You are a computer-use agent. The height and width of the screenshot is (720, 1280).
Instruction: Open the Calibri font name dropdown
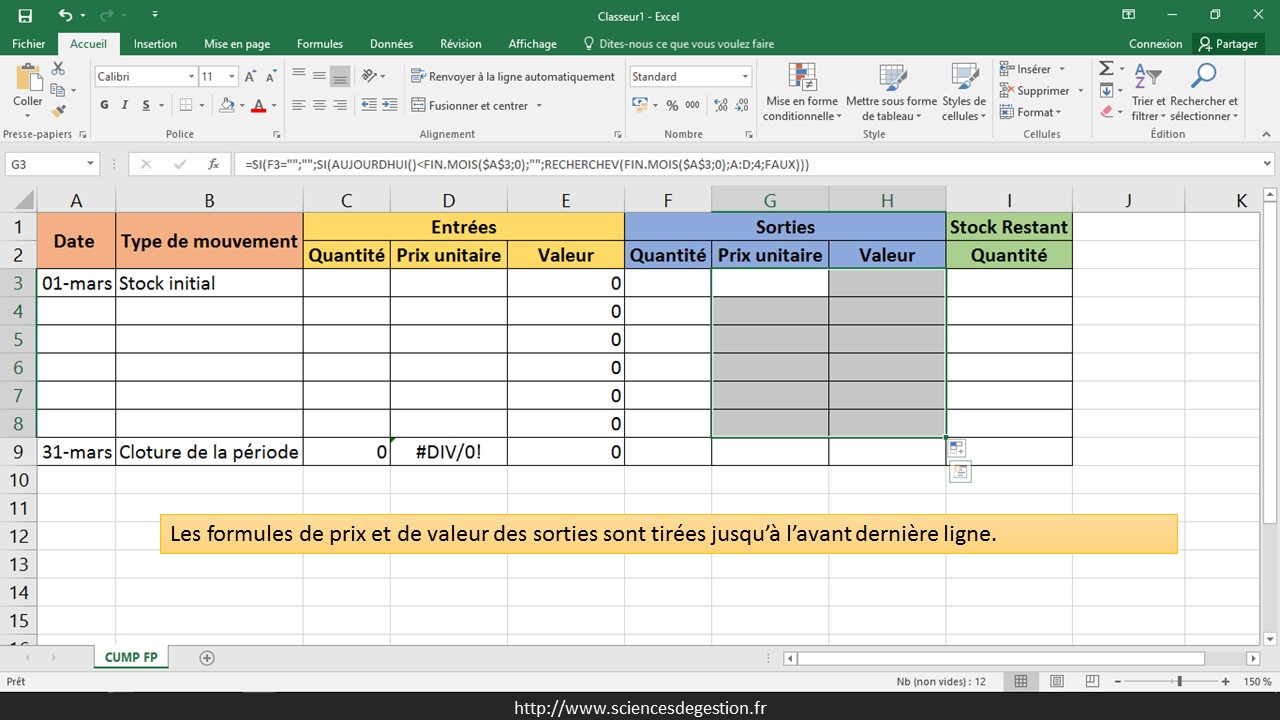pyautogui.click(x=191, y=77)
